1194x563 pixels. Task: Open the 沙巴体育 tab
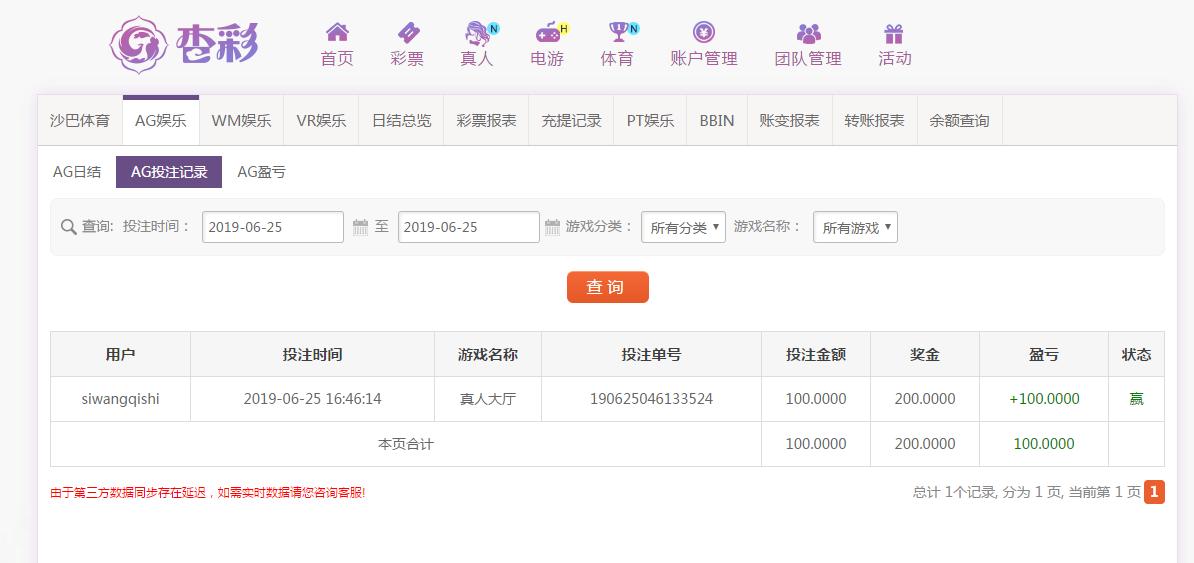(80, 121)
